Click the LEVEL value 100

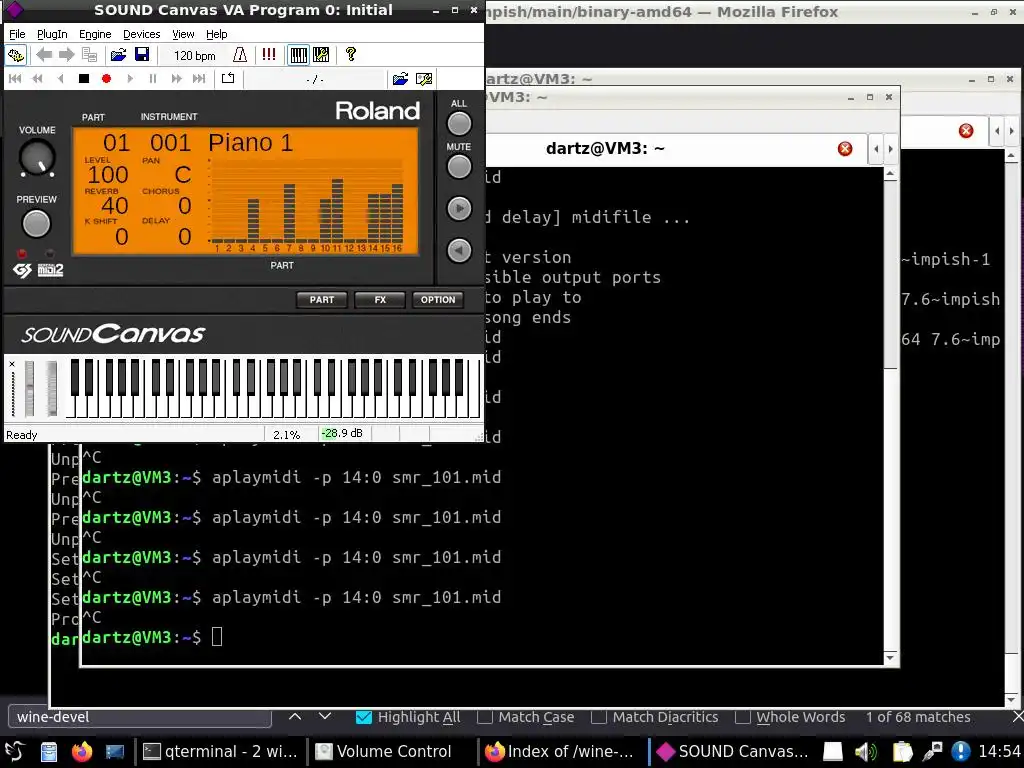[x=108, y=174]
